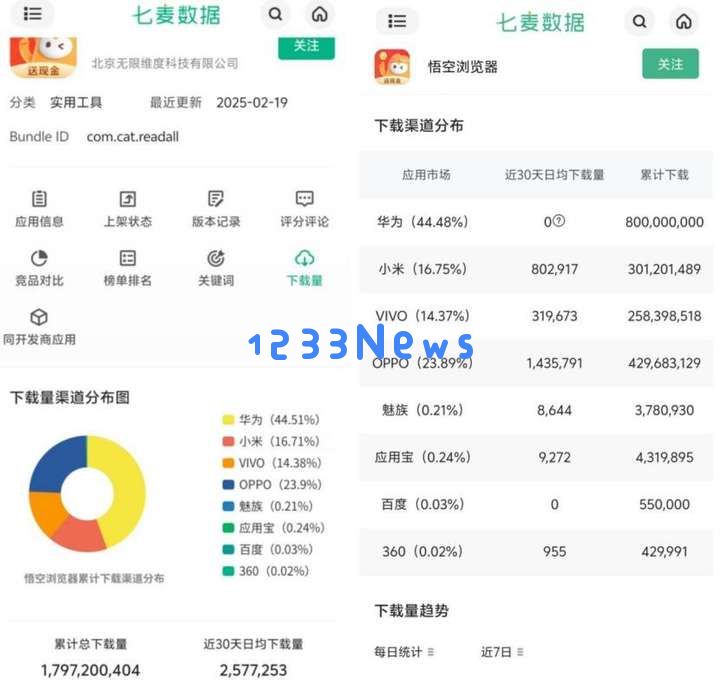Viewport: 720px width, 685px height.
Task: Toggle the 魅族 (0.21%) legend entry
Action: (268, 506)
